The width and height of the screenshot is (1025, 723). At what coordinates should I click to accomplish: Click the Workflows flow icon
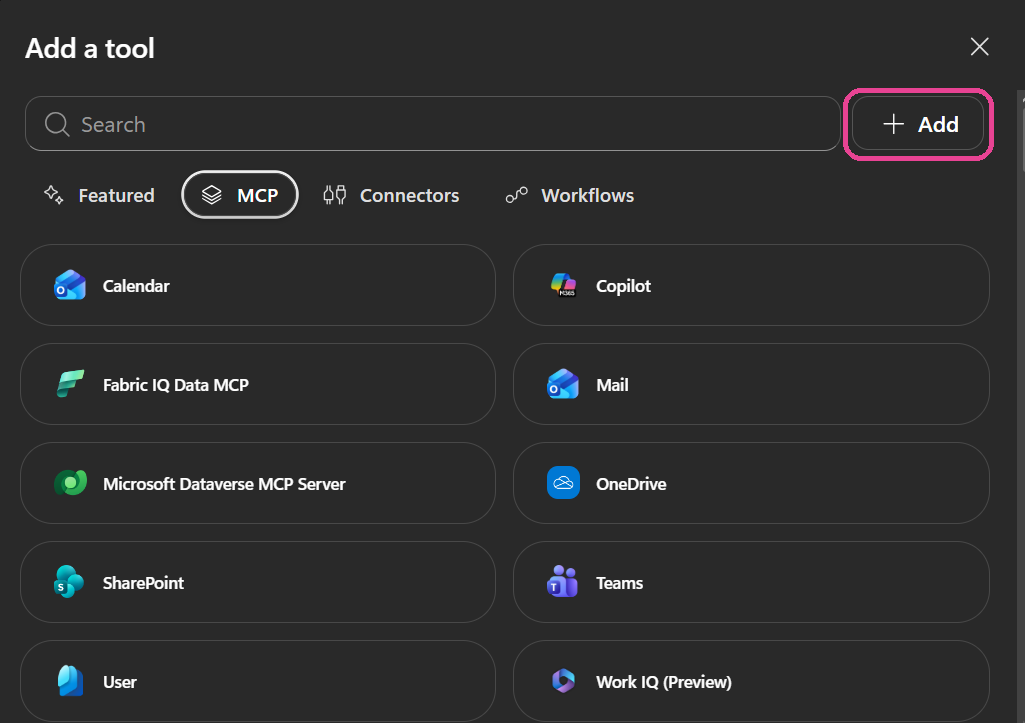pyautogui.click(x=516, y=195)
